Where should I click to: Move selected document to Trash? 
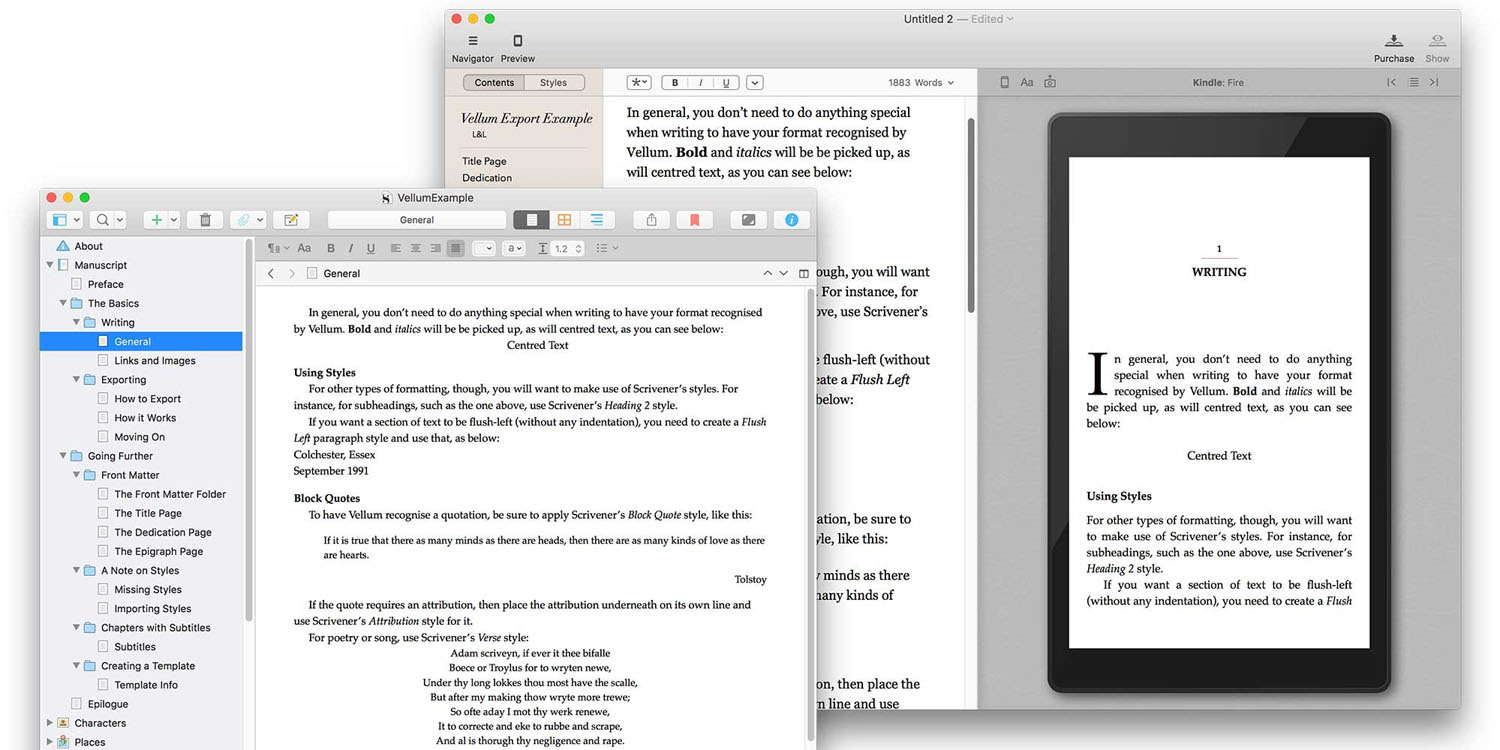click(x=205, y=219)
